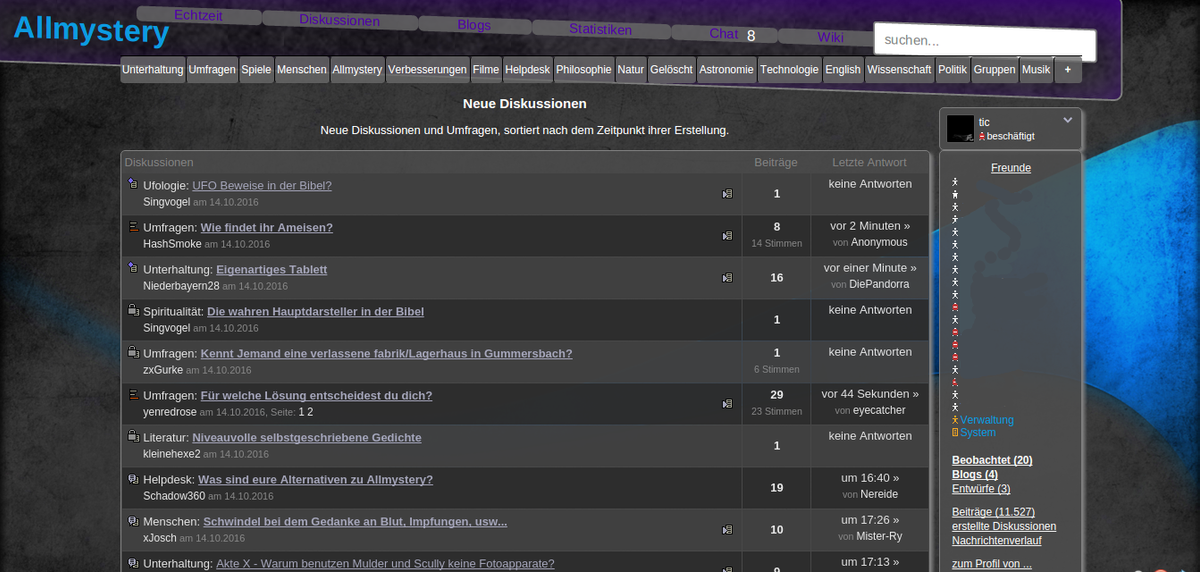1200x572 pixels.
Task: Select the Spiele category
Action: [x=256, y=70]
